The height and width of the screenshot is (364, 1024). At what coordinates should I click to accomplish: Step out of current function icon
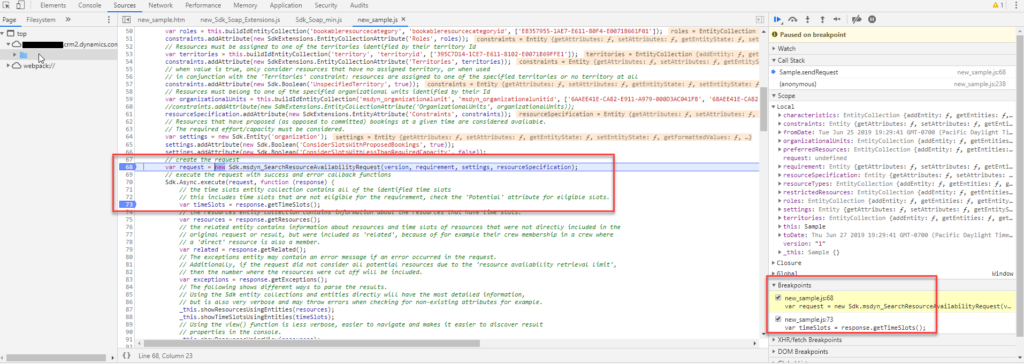(x=822, y=20)
